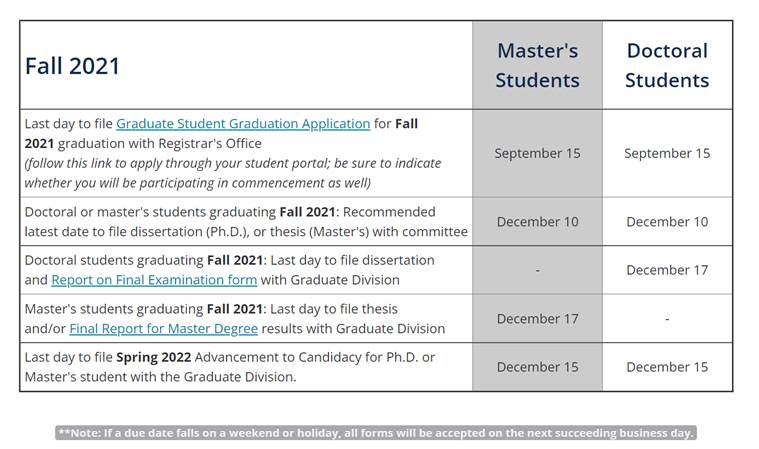Click September 15 in the Master's Students column

[537, 153]
